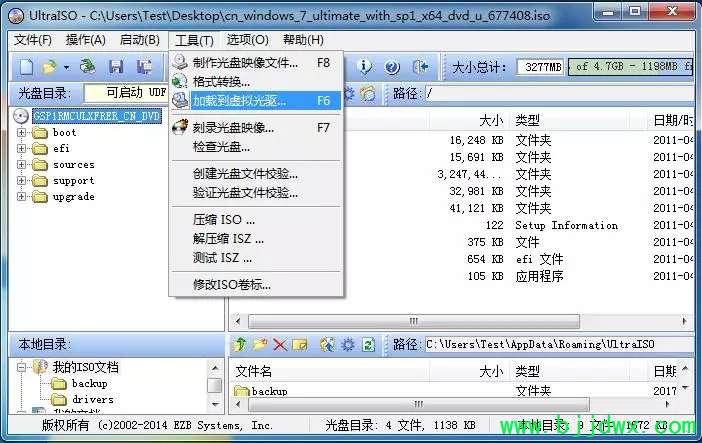Click the Open CD/DVD toolbar icon
The height and width of the screenshot is (443, 702).
(88, 66)
